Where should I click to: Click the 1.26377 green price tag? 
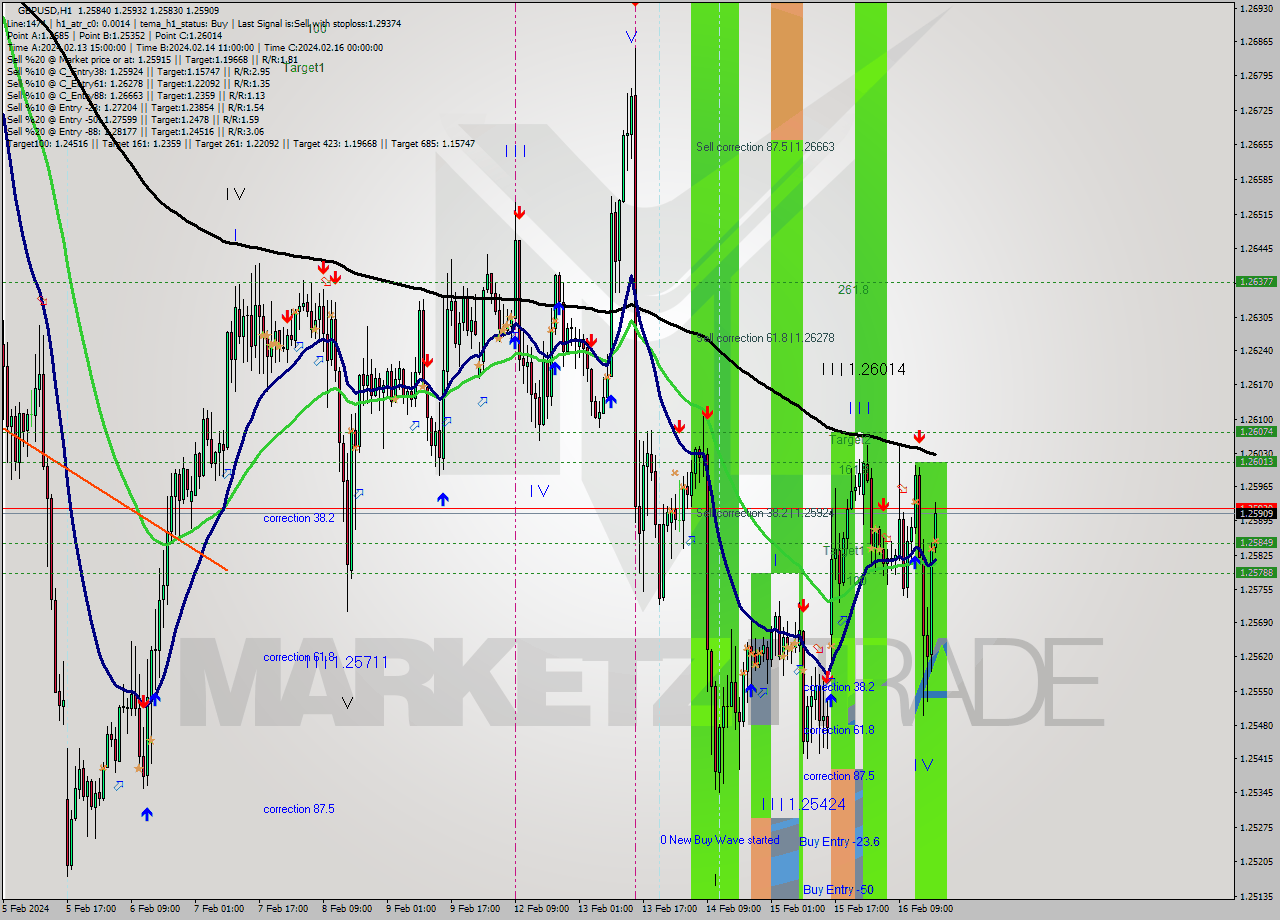(x=1256, y=282)
